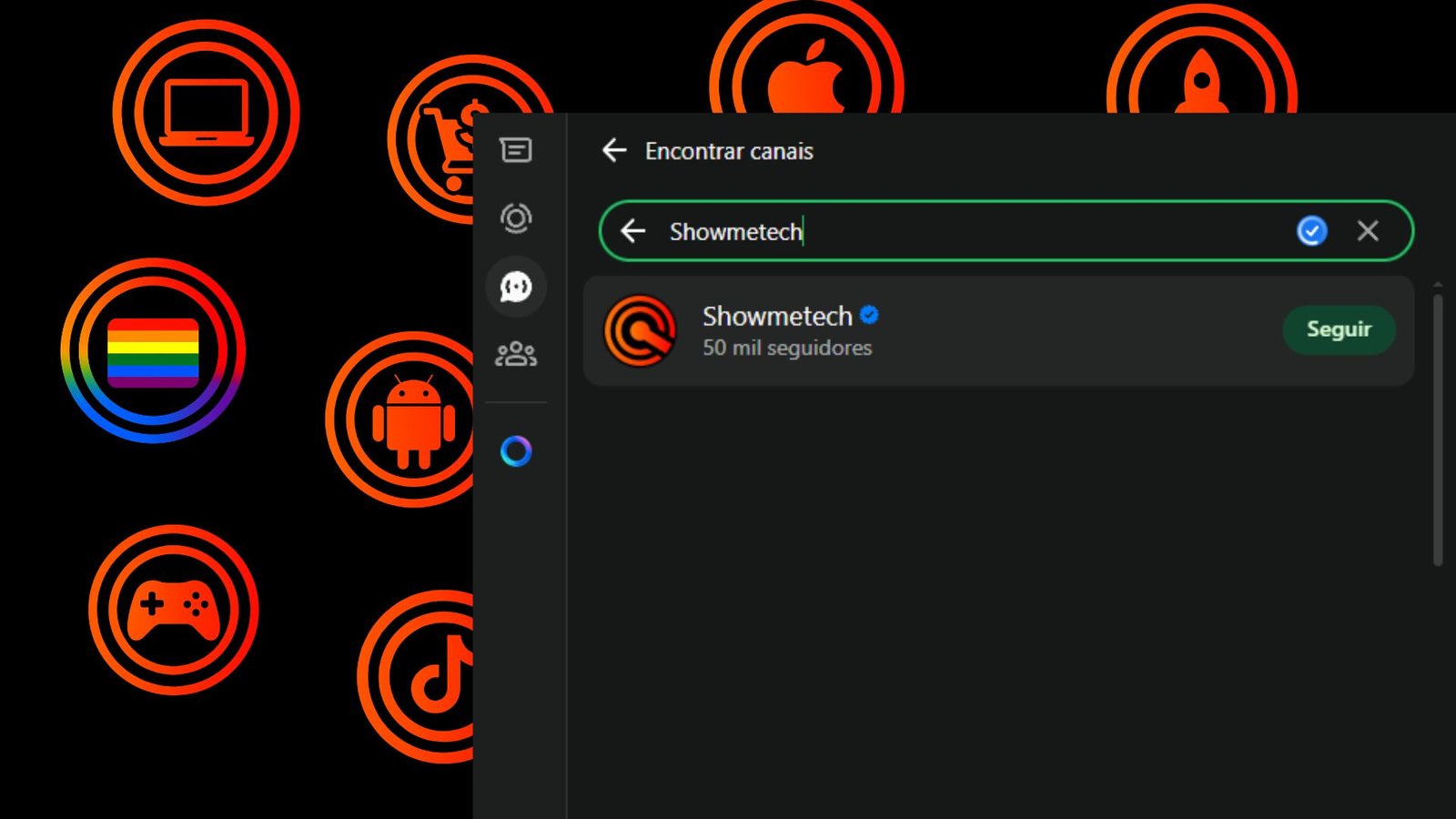Screen dimensions: 1456x819
Task: Toggle the verified filter in the search bar
Action: [1311, 231]
